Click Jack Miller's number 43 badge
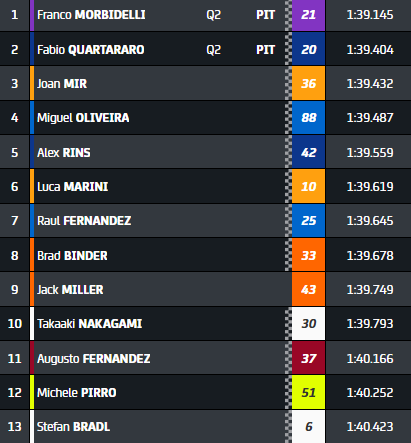Screen dimensions: 411x443 308,289
